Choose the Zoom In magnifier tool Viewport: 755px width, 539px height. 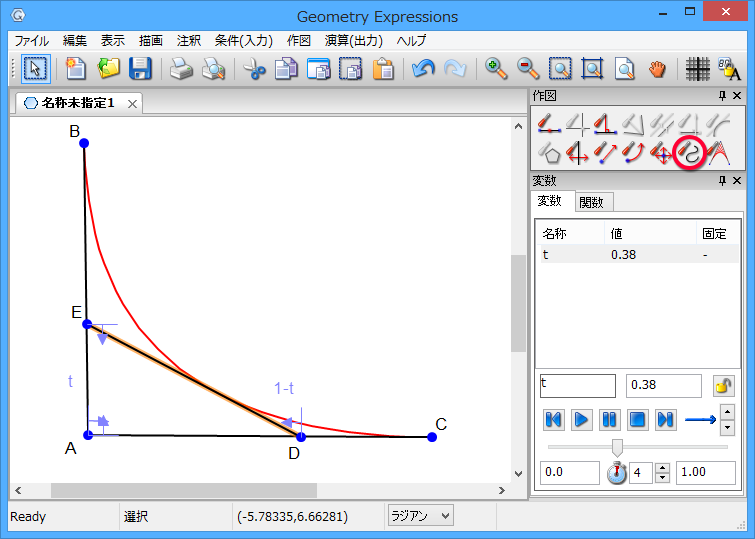point(495,69)
